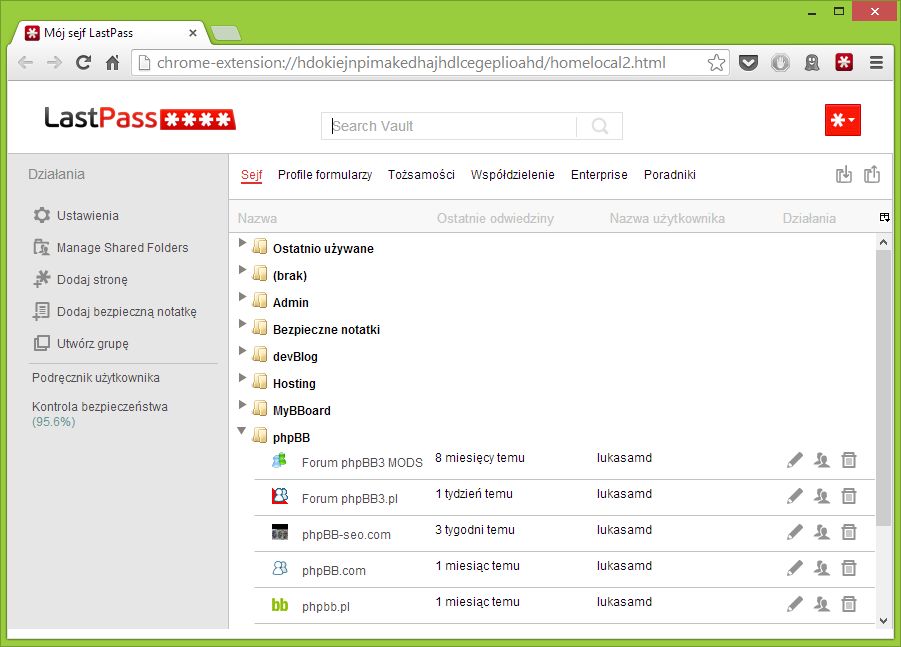
Task: Expand the Ostatnio używane folder
Action: pyautogui.click(x=242, y=242)
